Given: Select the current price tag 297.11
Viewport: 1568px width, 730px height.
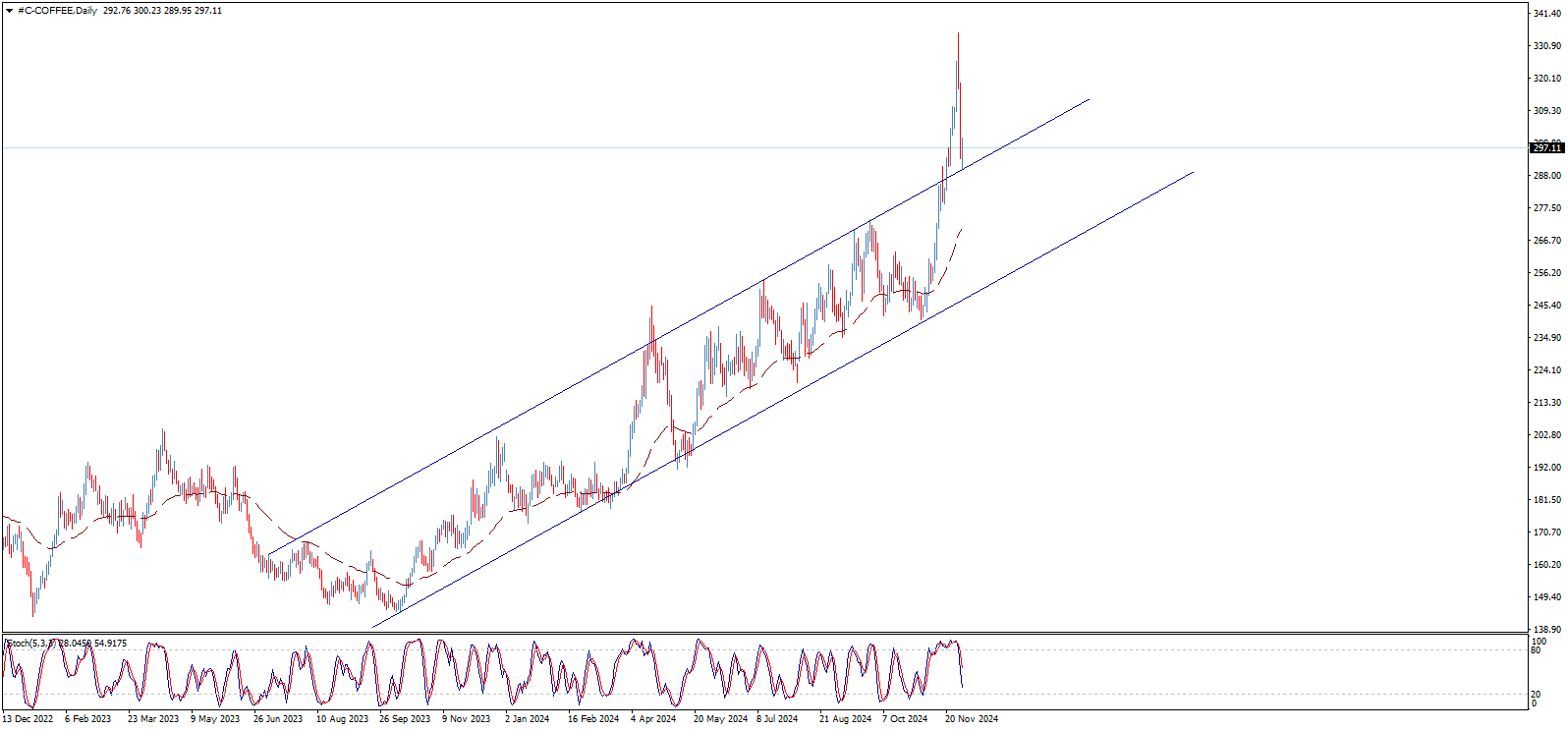Looking at the screenshot, I should [1546, 148].
